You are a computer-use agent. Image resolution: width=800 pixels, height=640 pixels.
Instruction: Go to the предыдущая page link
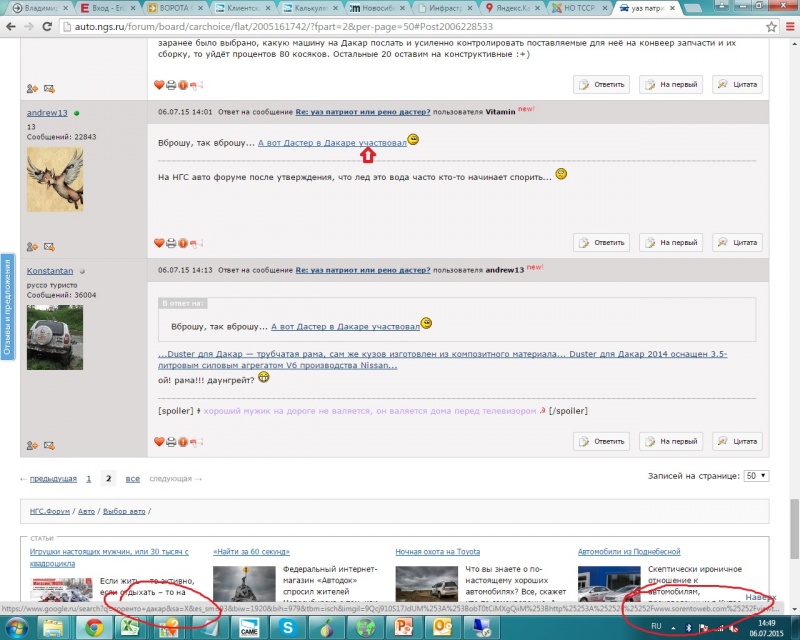coord(53,479)
